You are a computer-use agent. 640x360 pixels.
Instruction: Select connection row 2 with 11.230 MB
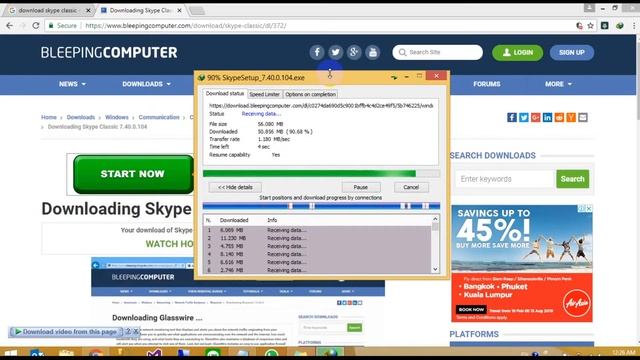[x=317, y=238]
